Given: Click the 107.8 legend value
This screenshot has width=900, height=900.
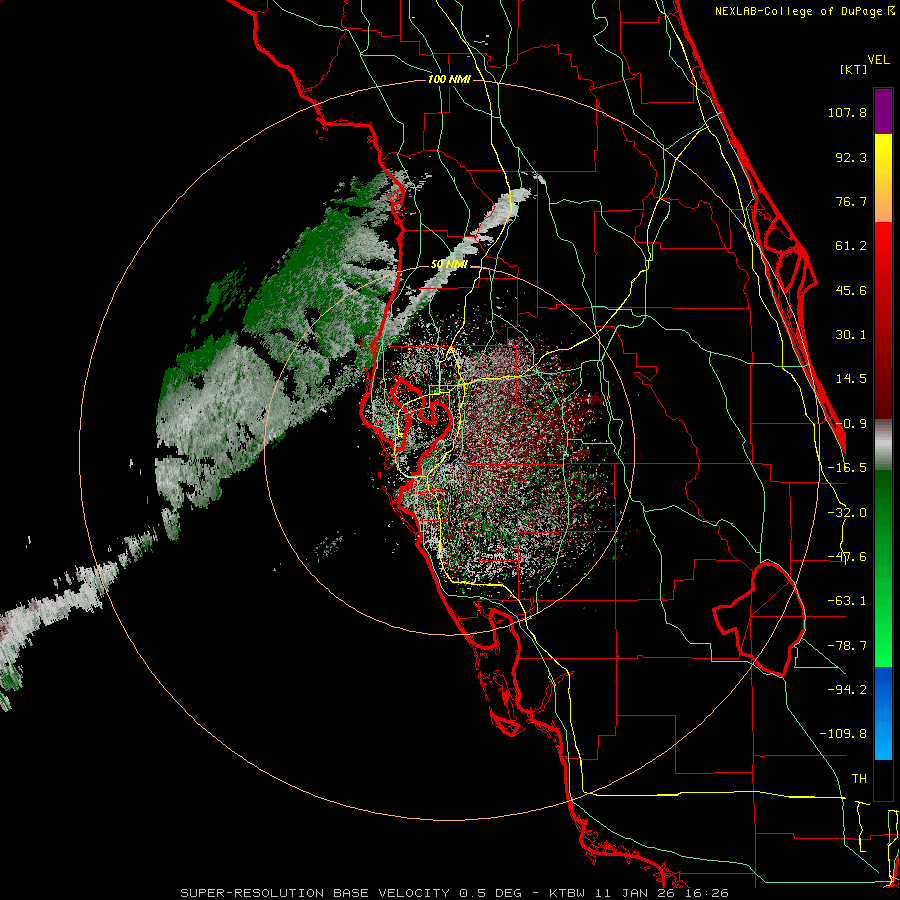Looking at the screenshot, I should pos(847,112).
